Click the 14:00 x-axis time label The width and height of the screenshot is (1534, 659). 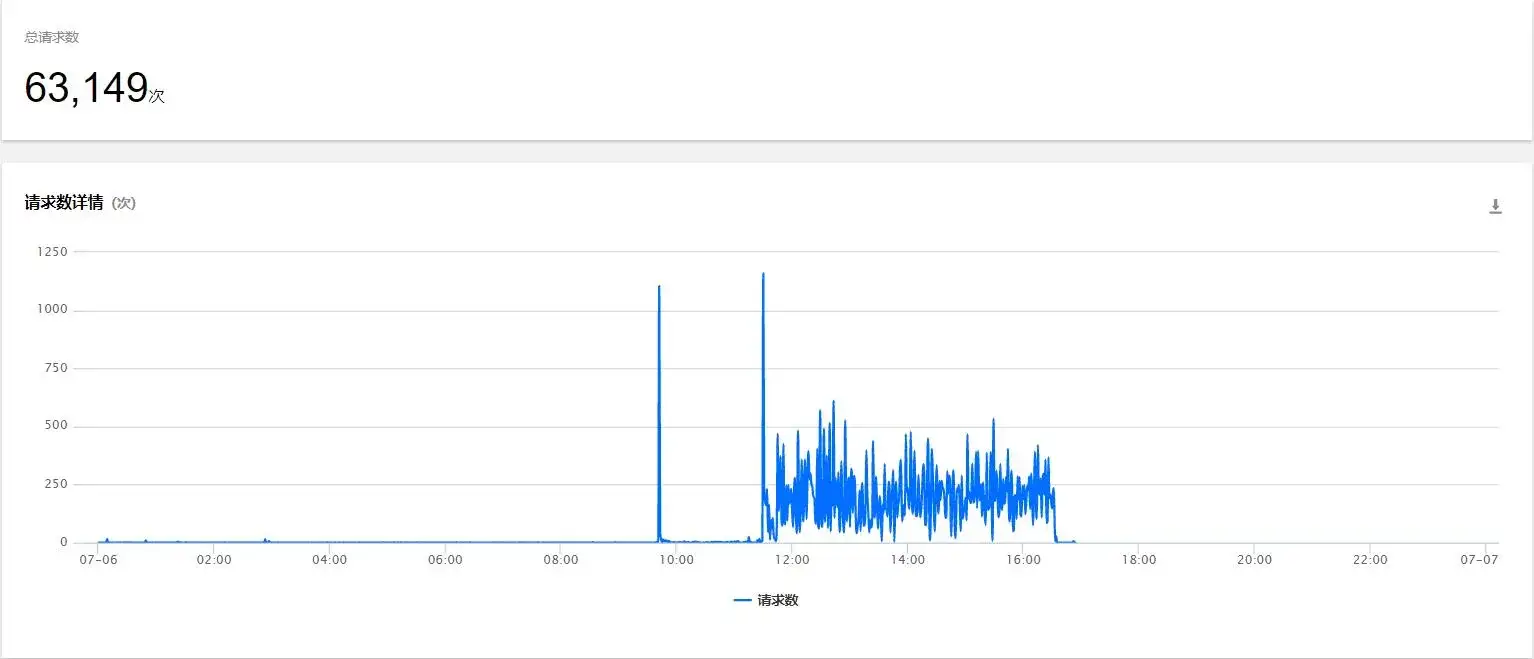coord(907,560)
